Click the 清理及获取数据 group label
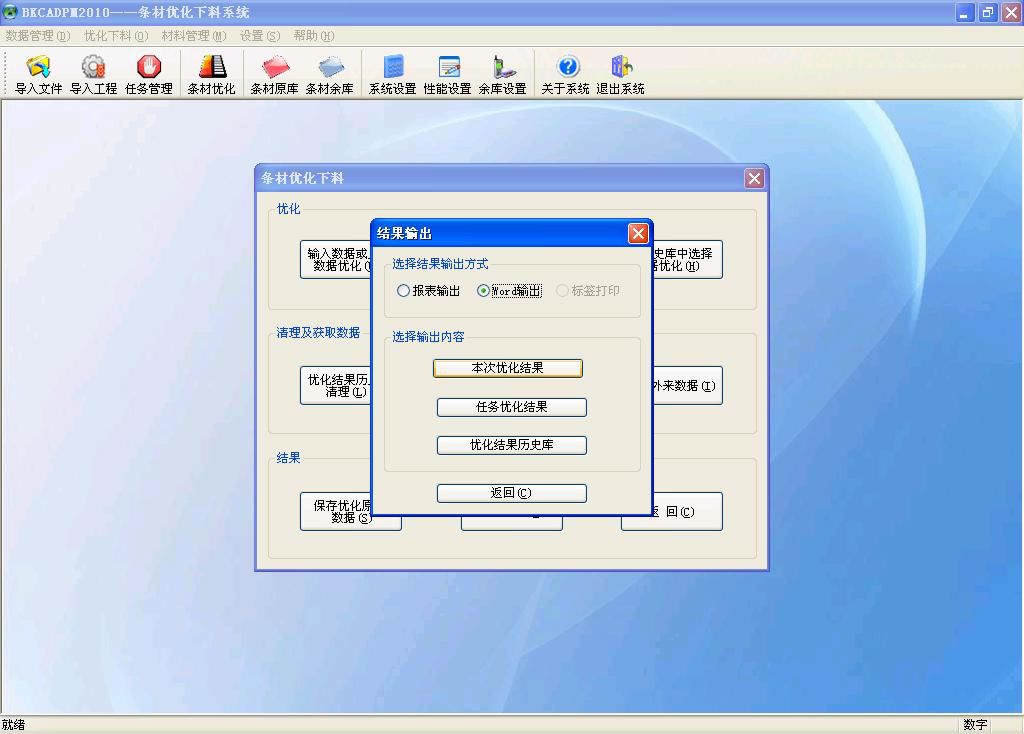 click(318, 333)
